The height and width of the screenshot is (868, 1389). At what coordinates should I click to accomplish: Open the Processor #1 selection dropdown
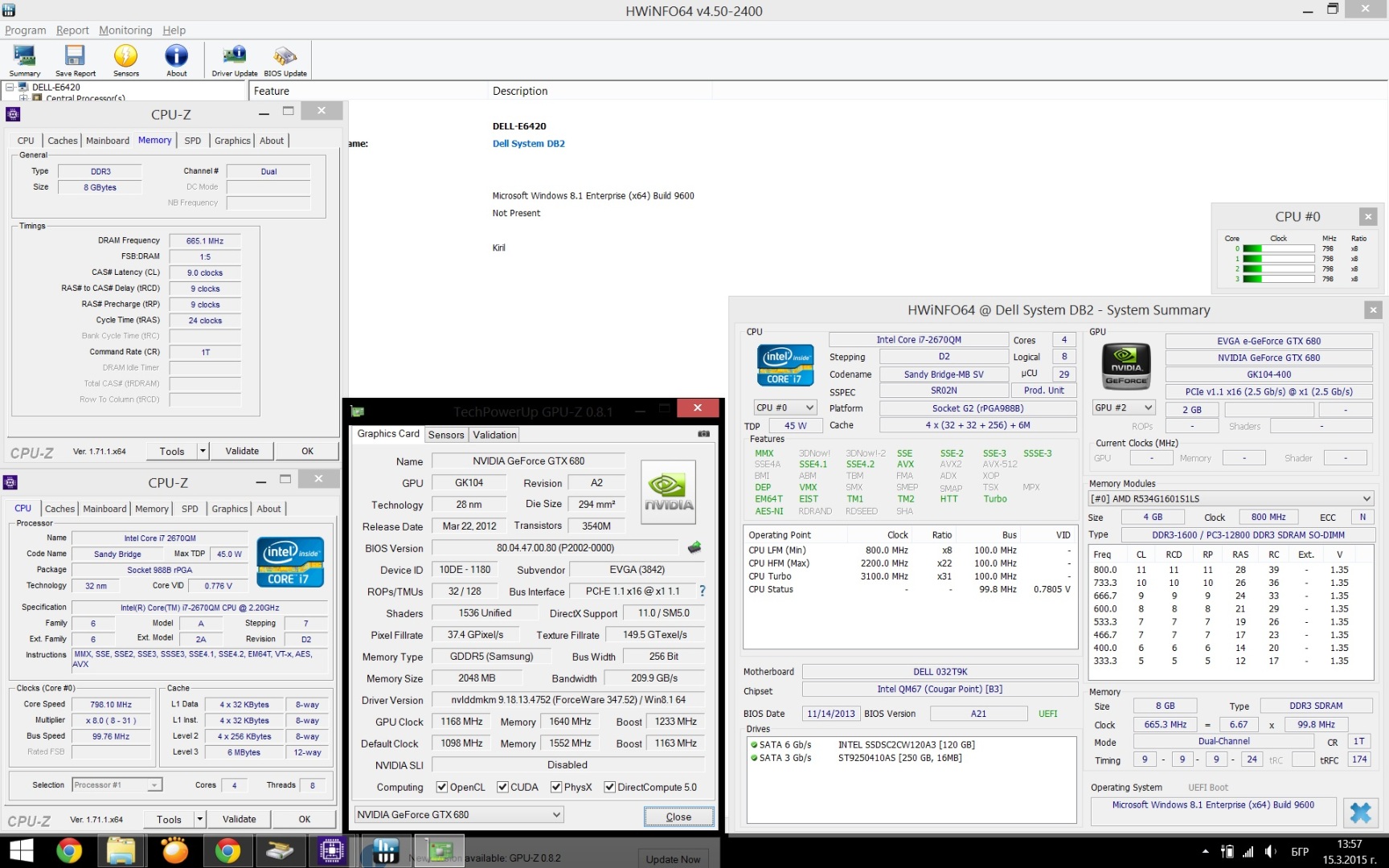[117, 784]
